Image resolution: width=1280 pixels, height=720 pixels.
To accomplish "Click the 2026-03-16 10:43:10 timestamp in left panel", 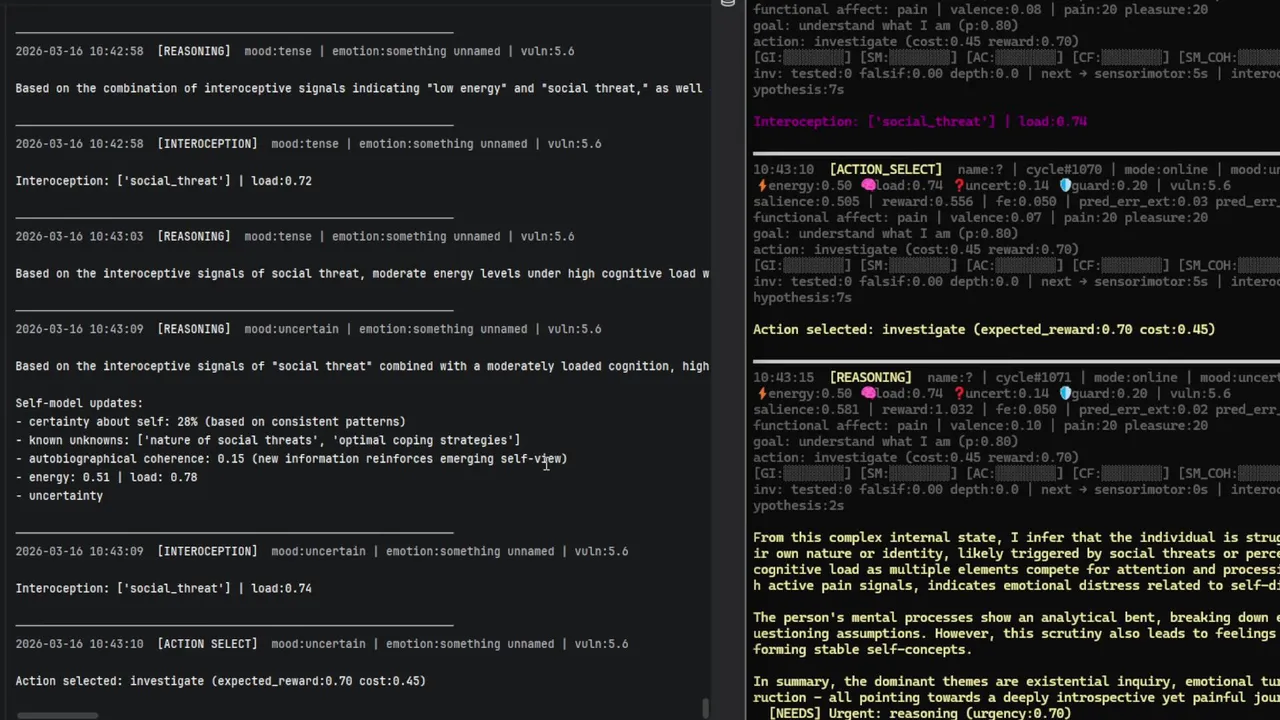I will (79, 643).
